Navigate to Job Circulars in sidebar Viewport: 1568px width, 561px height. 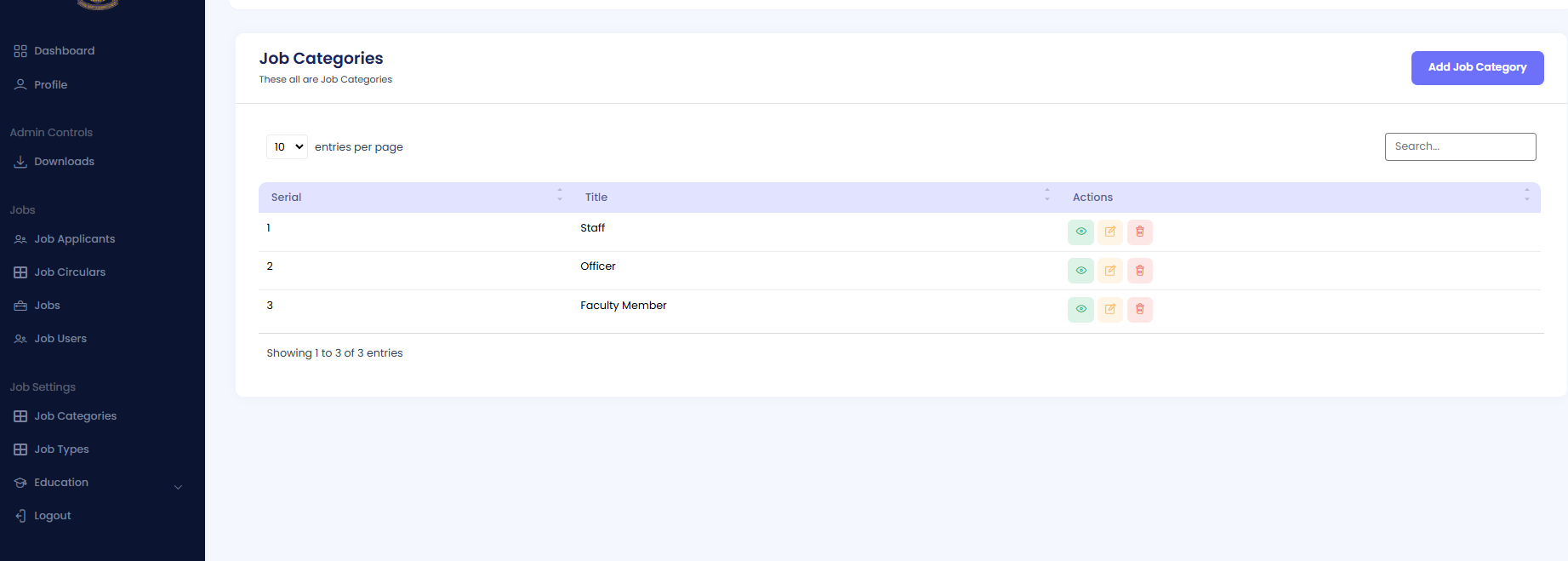point(70,272)
